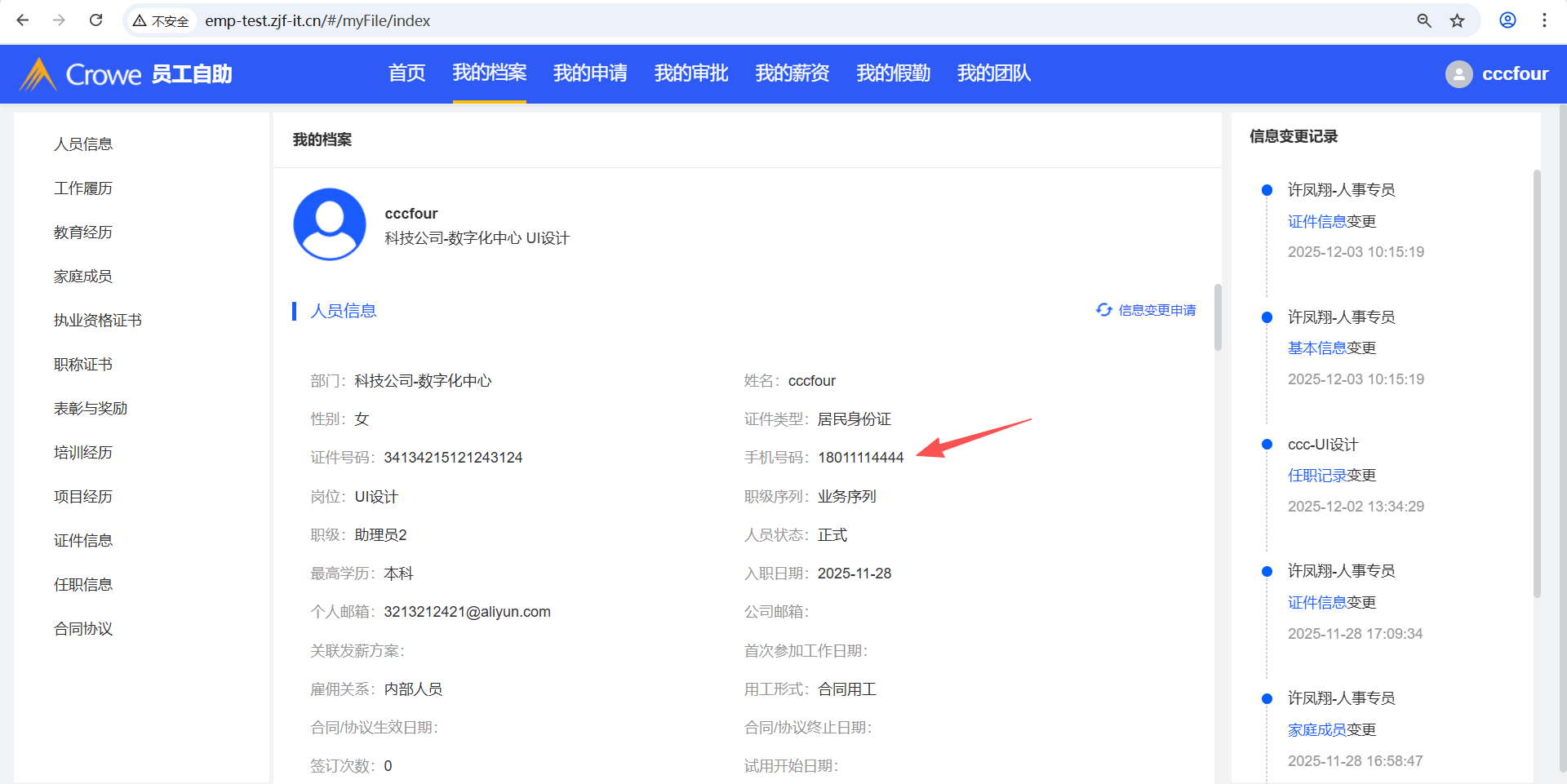This screenshot has height=784, width=1567.
Task: Switch to the 我的薪资 tab
Action: (x=792, y=73)
